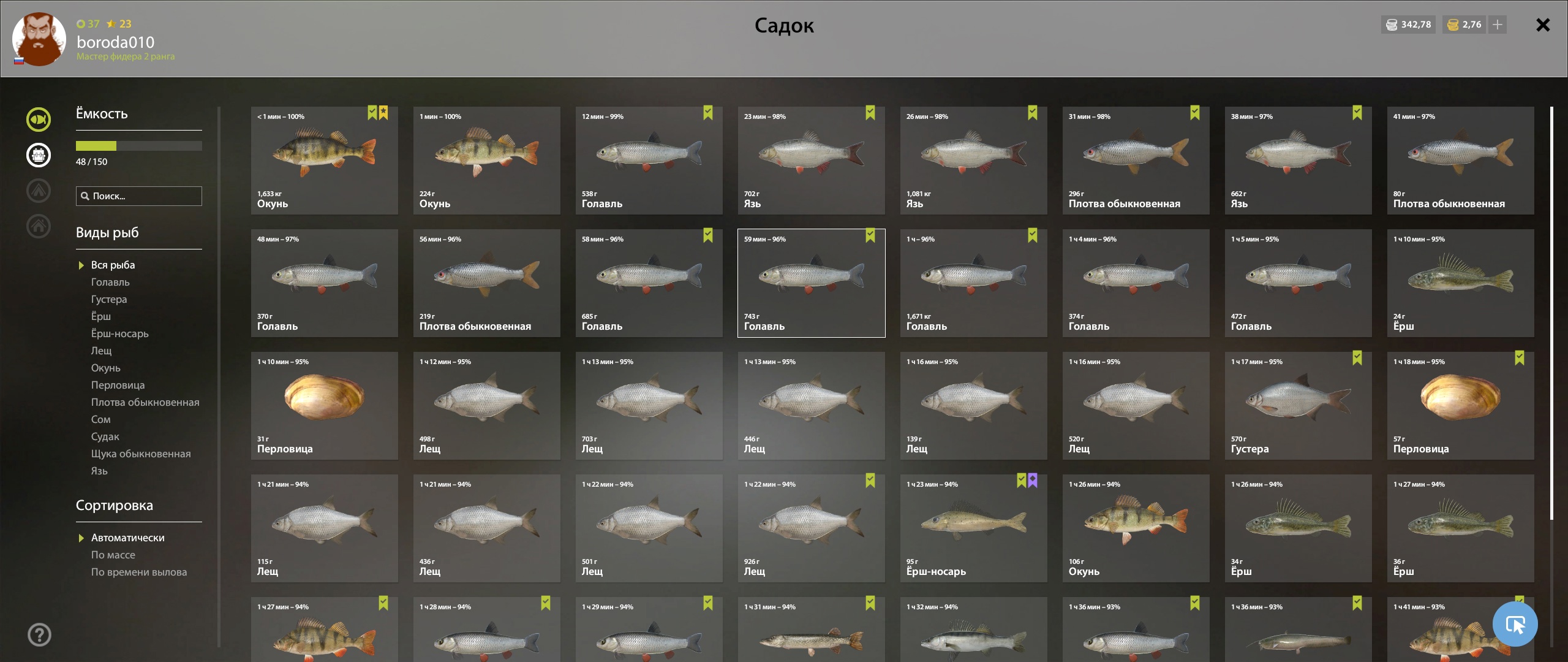The height and width of the screenshot is (662, 1568).
Task: Click the blue cursor button at bottom right
Action: click(x=1515, y=625)
